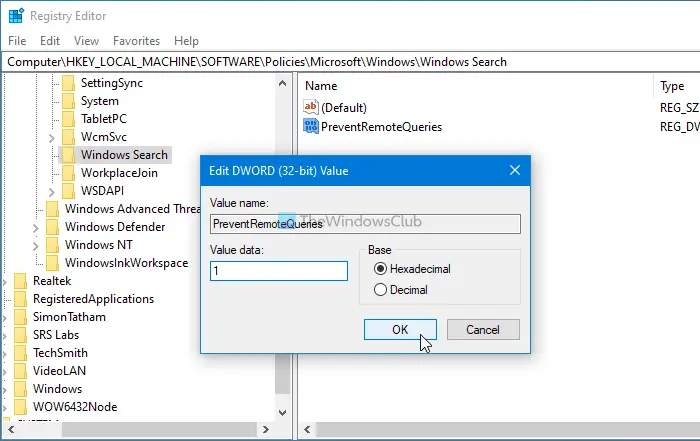Select the SettingSync key label
Image resolution: width=700 pixels, height=441 pixels.
[x=112, y=83]
